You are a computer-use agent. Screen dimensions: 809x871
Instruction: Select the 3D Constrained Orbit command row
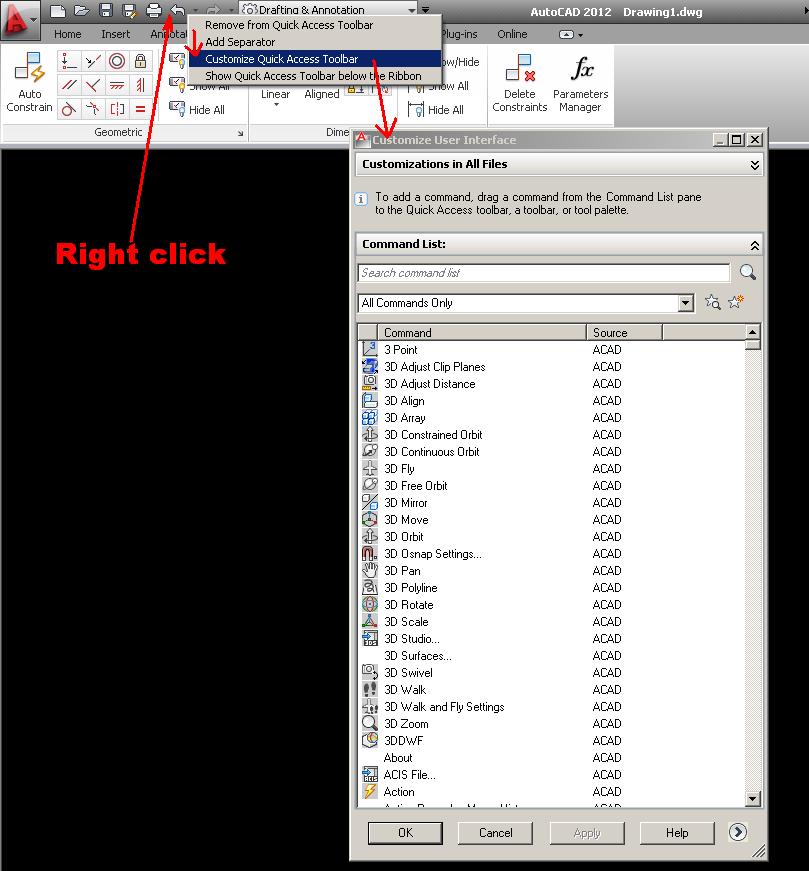point(552,434)
